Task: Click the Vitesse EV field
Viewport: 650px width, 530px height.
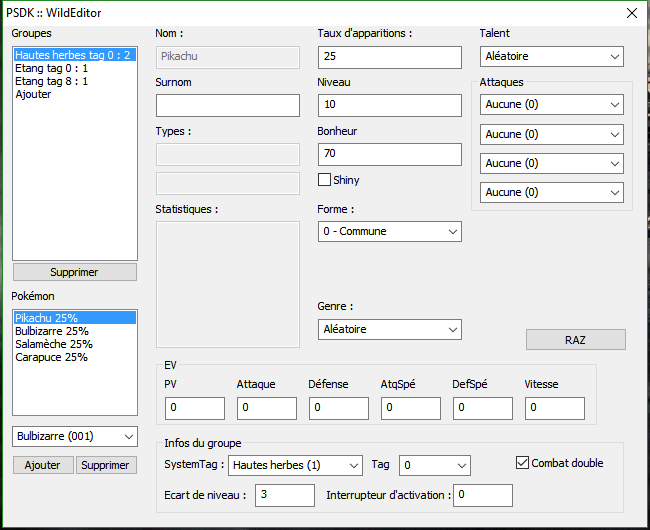Action: point(555,408)
